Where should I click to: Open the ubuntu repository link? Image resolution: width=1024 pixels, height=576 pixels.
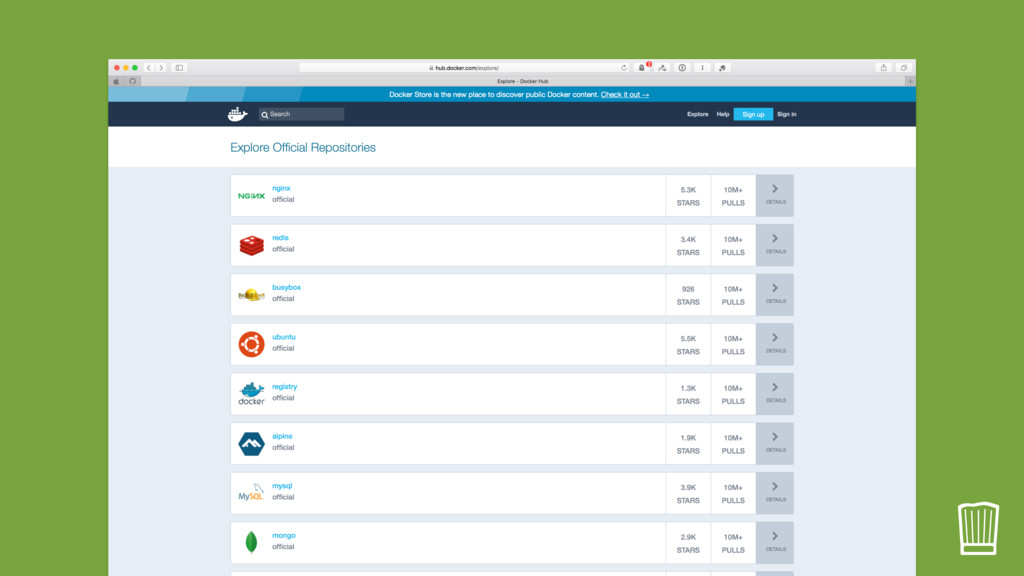284,337
